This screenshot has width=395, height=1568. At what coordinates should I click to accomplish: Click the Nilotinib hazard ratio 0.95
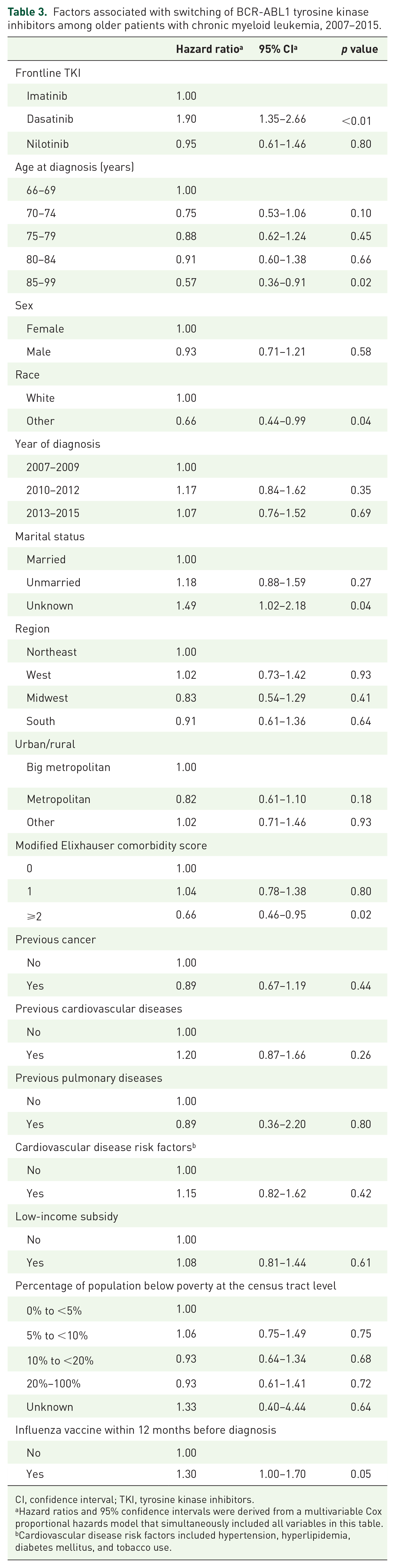point(186,144)
